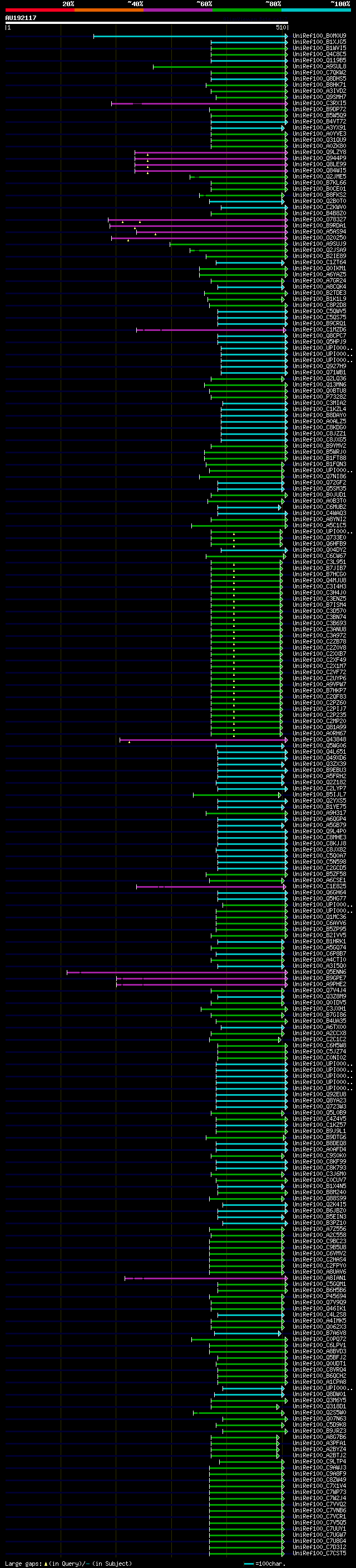
Task: Select hit UniRef100_A1CPA8
Action: (319, 1381)
